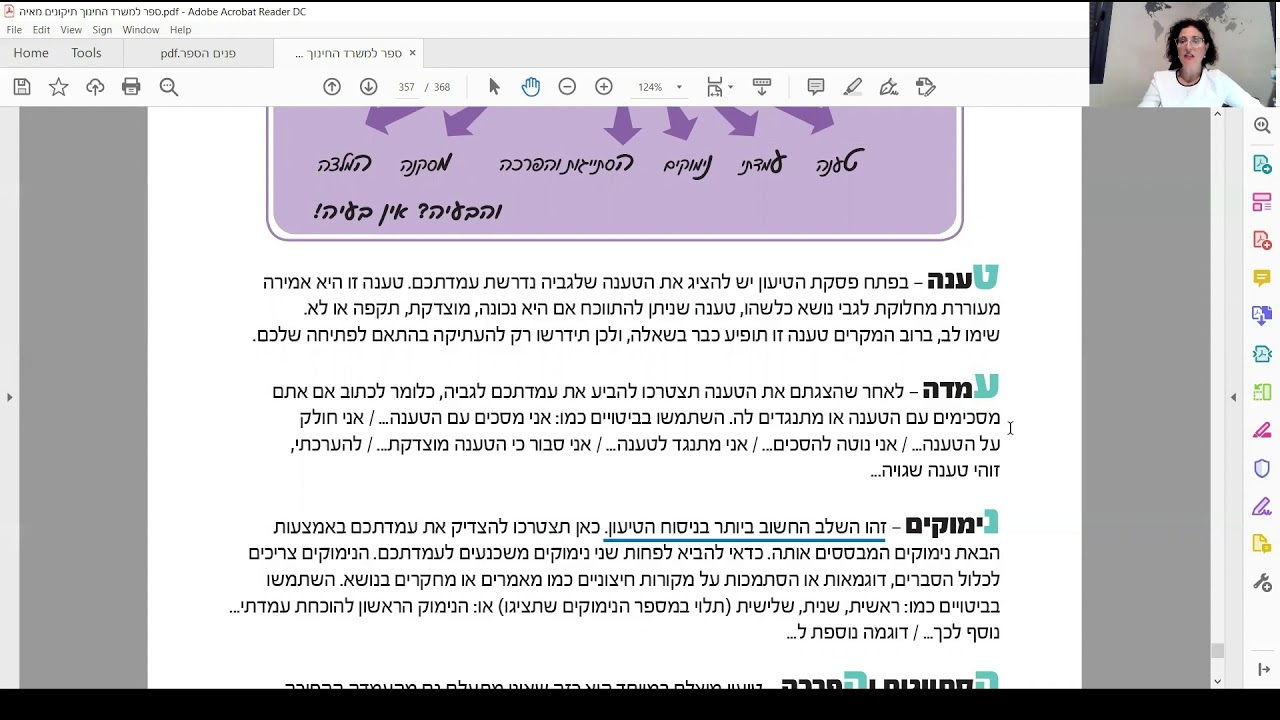Click the page number field showing 357
This screenshot has width=1280, height=720.
[406, 87]
